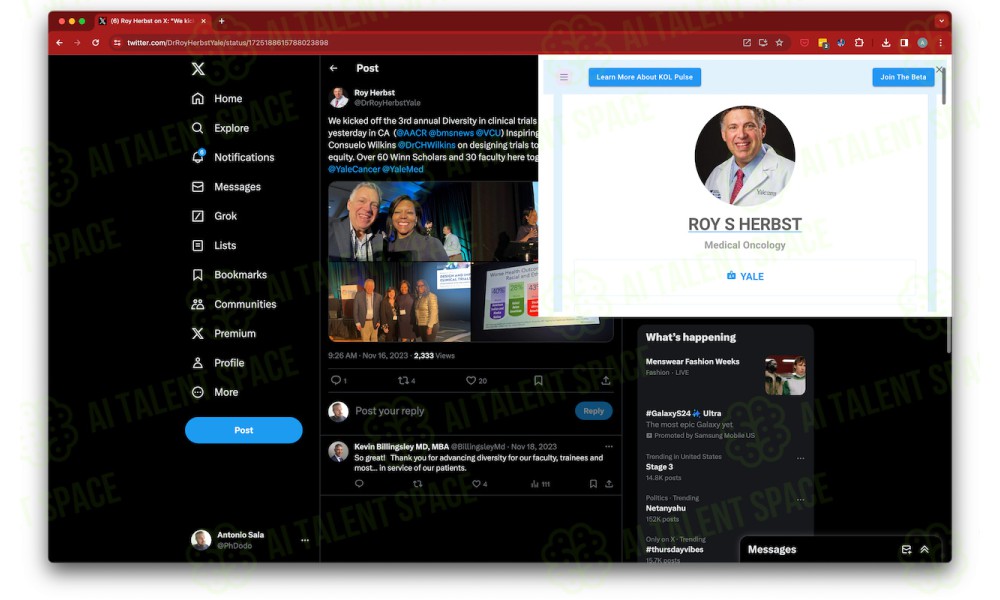
Task: Open Profile page
Action: click(x=217, y=363)
